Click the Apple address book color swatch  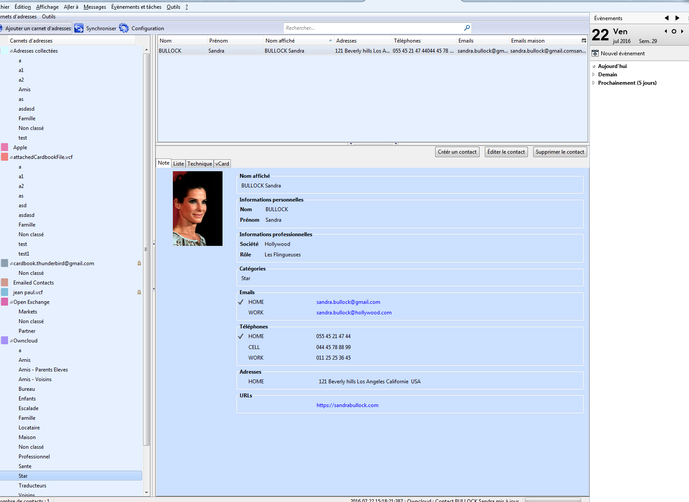coord(5,147)
